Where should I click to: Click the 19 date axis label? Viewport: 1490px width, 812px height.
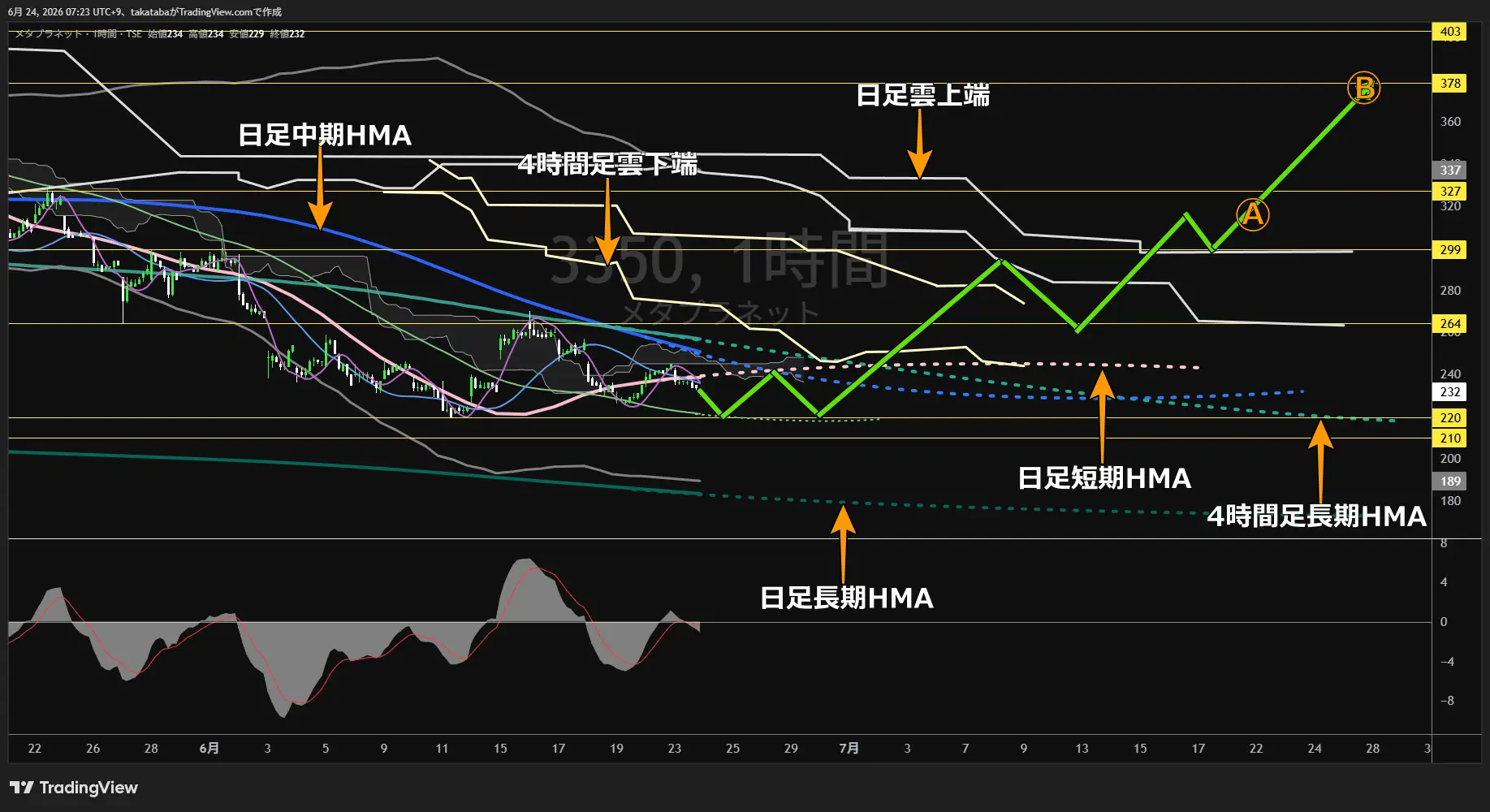[616, 748]
